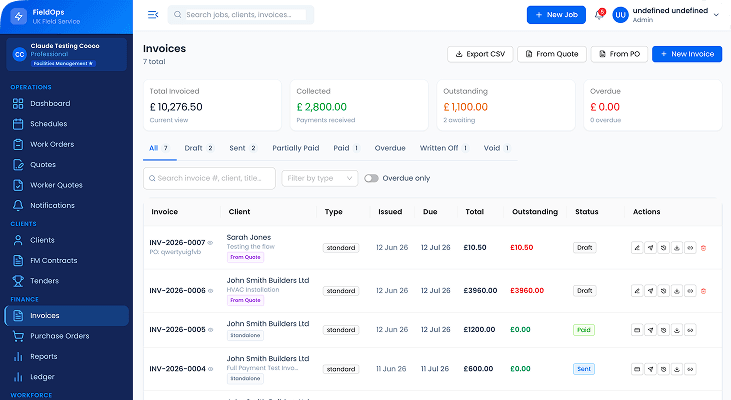The image size is (731, 400).
Task: Click the FieldOps lightning logo
Action: [19, 17]
